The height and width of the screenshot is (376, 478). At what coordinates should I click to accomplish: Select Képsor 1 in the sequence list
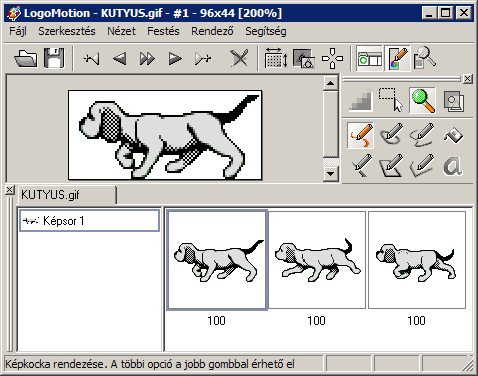(89, 221)
